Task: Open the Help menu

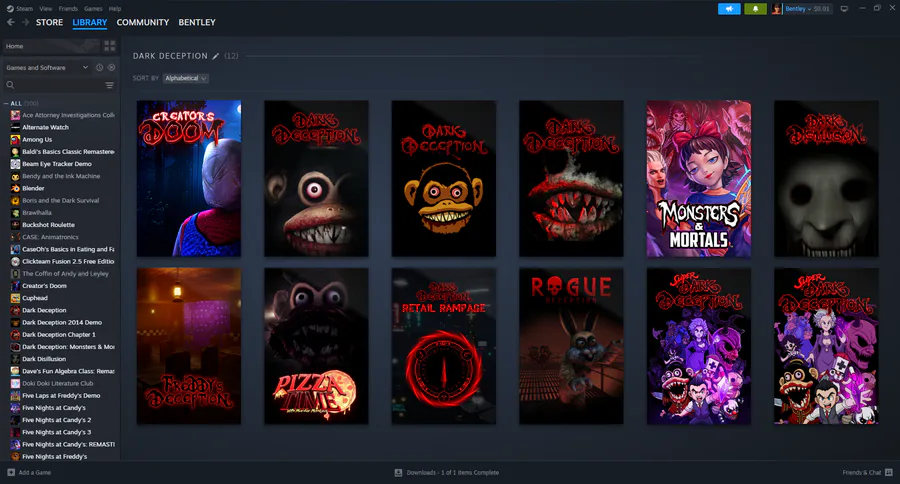Action: click(x=115, y=9)
